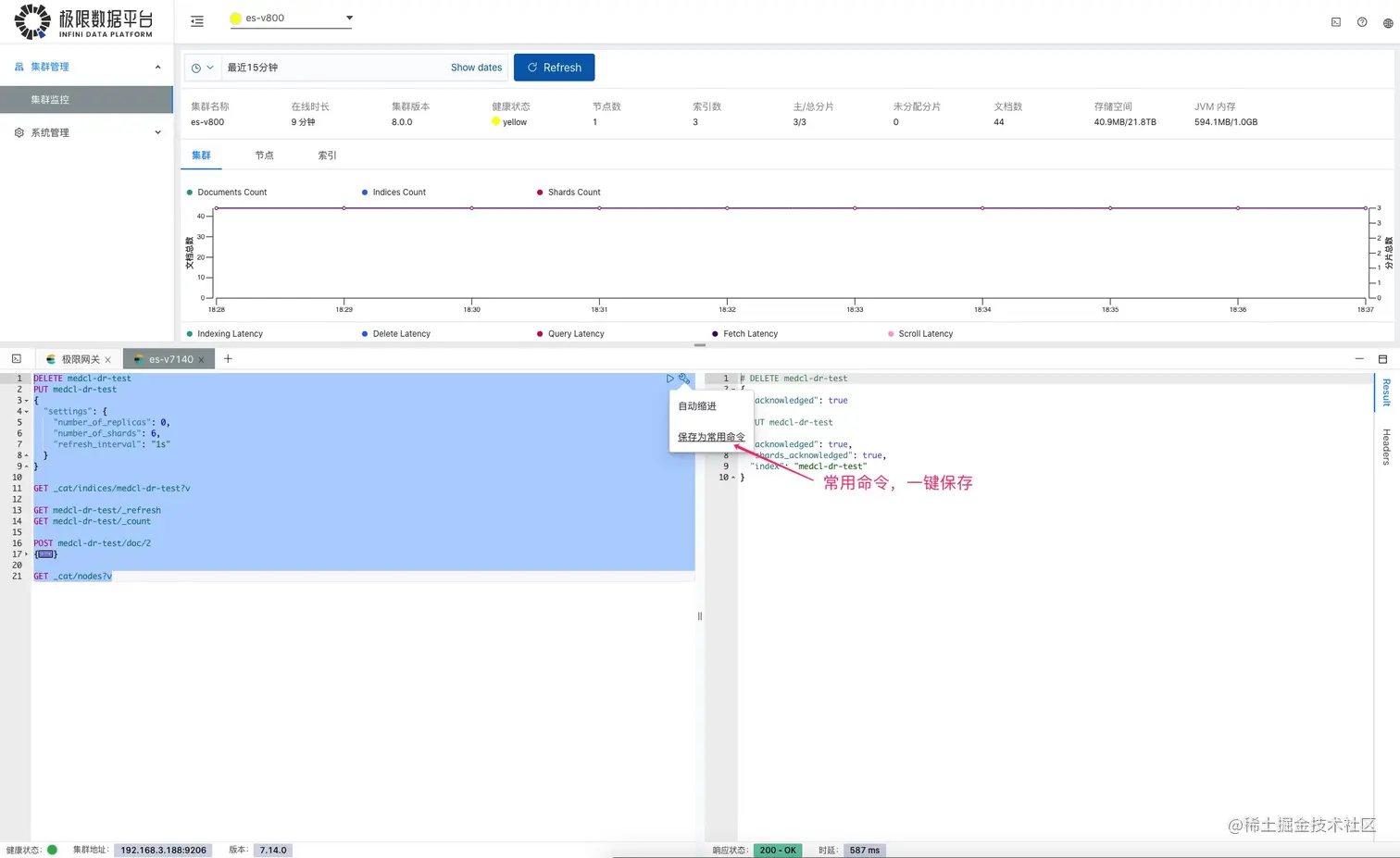Click the POST medcl-dr-test/doc/2 line
1400x858 pixels.
coord(93,543)
